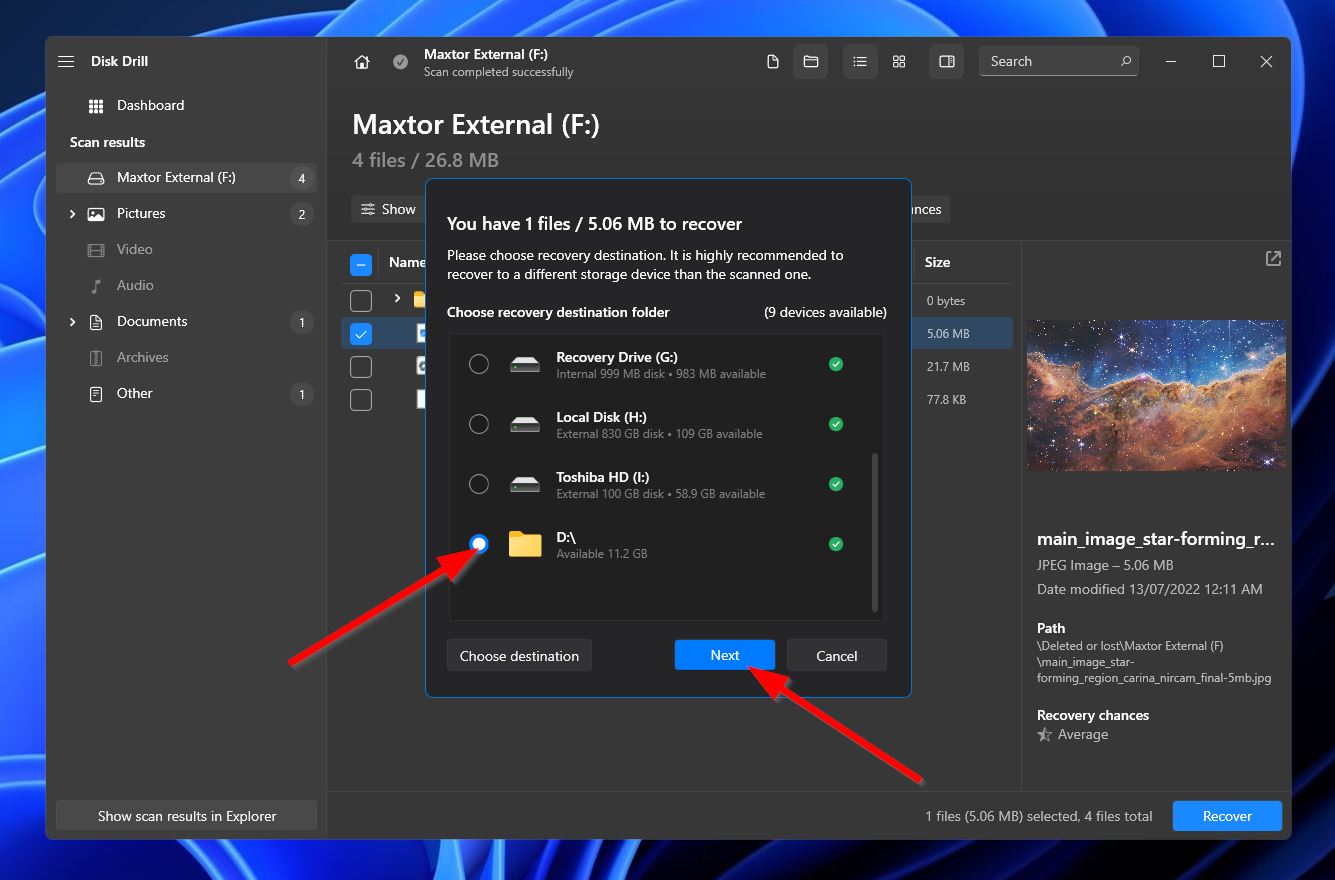Select the grid view layout icon
Screen dimensions: 1335x880
(899, 62)
